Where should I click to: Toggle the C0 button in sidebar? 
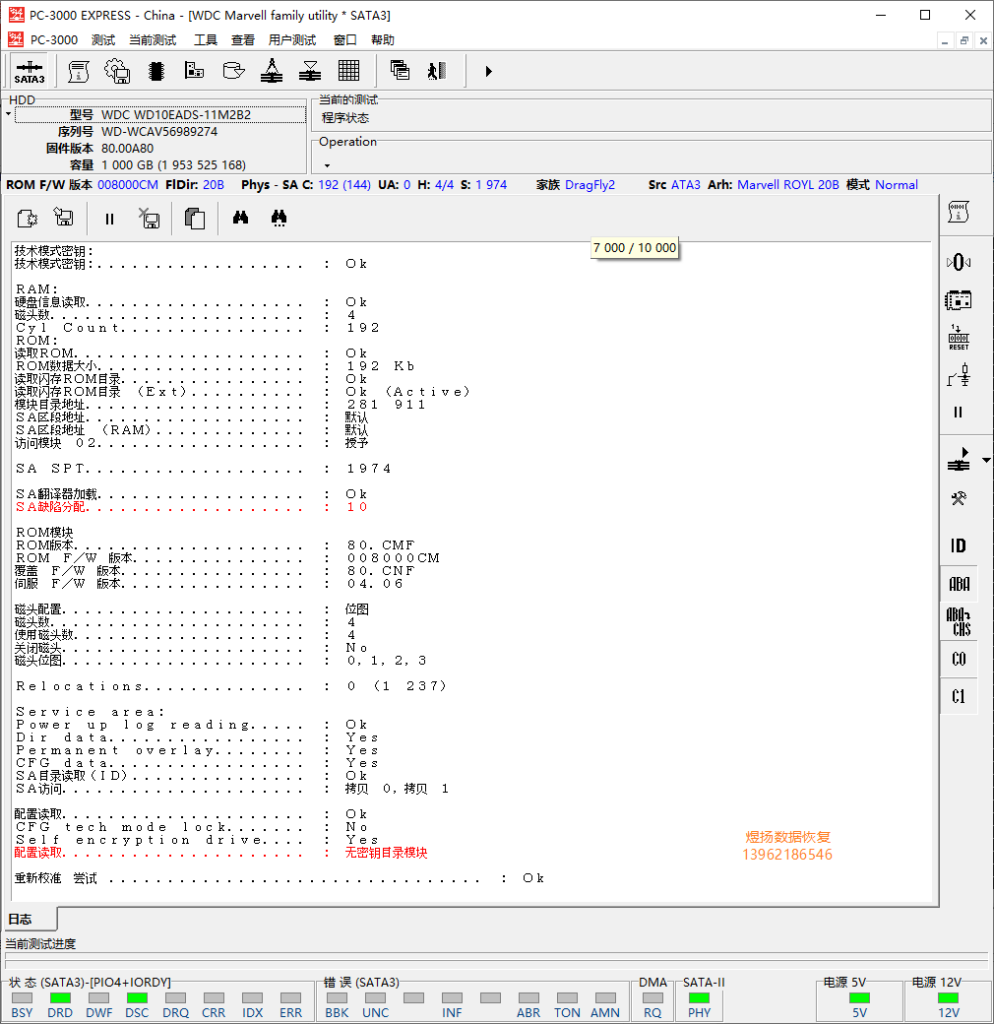tap(958, 659)
